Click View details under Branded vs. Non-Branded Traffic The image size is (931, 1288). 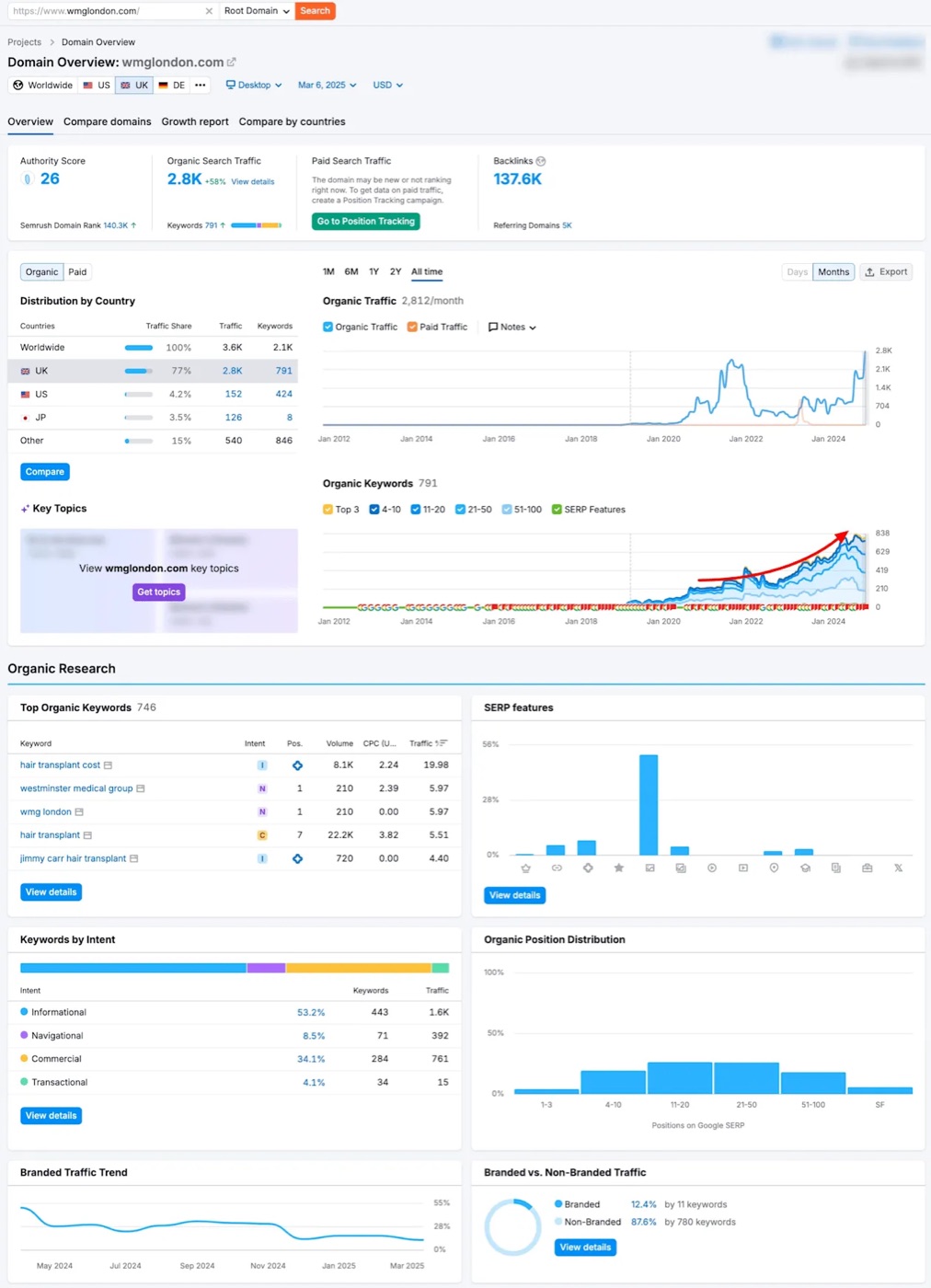coord(586,1248)
